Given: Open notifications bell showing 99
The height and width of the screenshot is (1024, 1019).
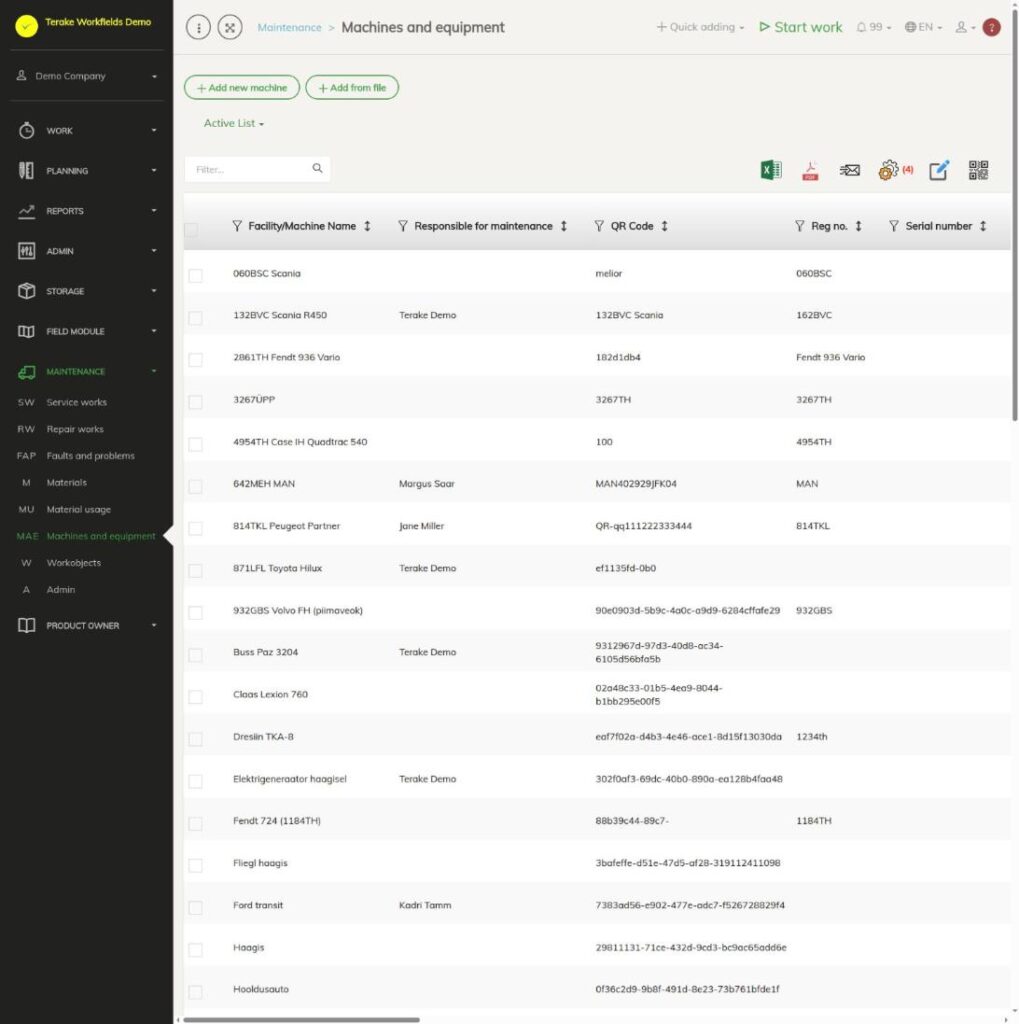Looking at the screenshot, I should pyautogui.click(x=873, y=27).
